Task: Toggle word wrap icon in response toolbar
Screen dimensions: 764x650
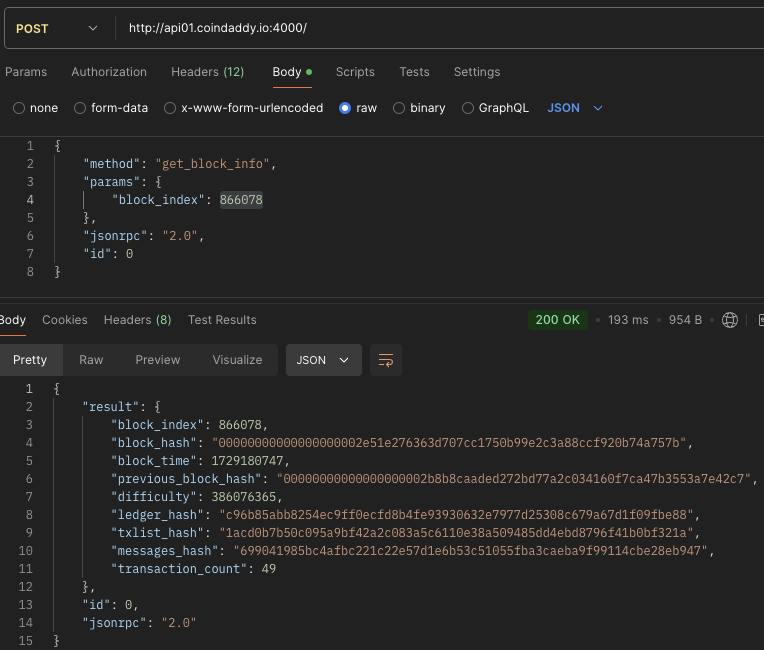Action: click(x=385, y=360)
